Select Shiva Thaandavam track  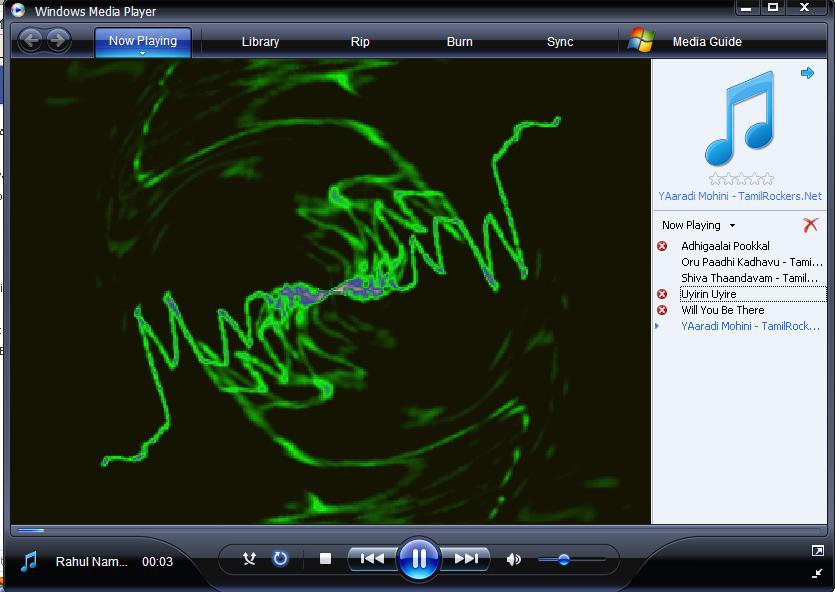(749, 278)
